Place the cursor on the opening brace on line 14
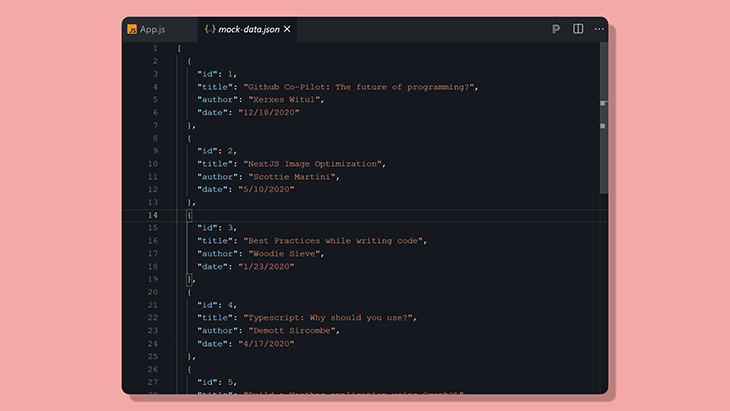The image size is (730, 411). (189, 215)
